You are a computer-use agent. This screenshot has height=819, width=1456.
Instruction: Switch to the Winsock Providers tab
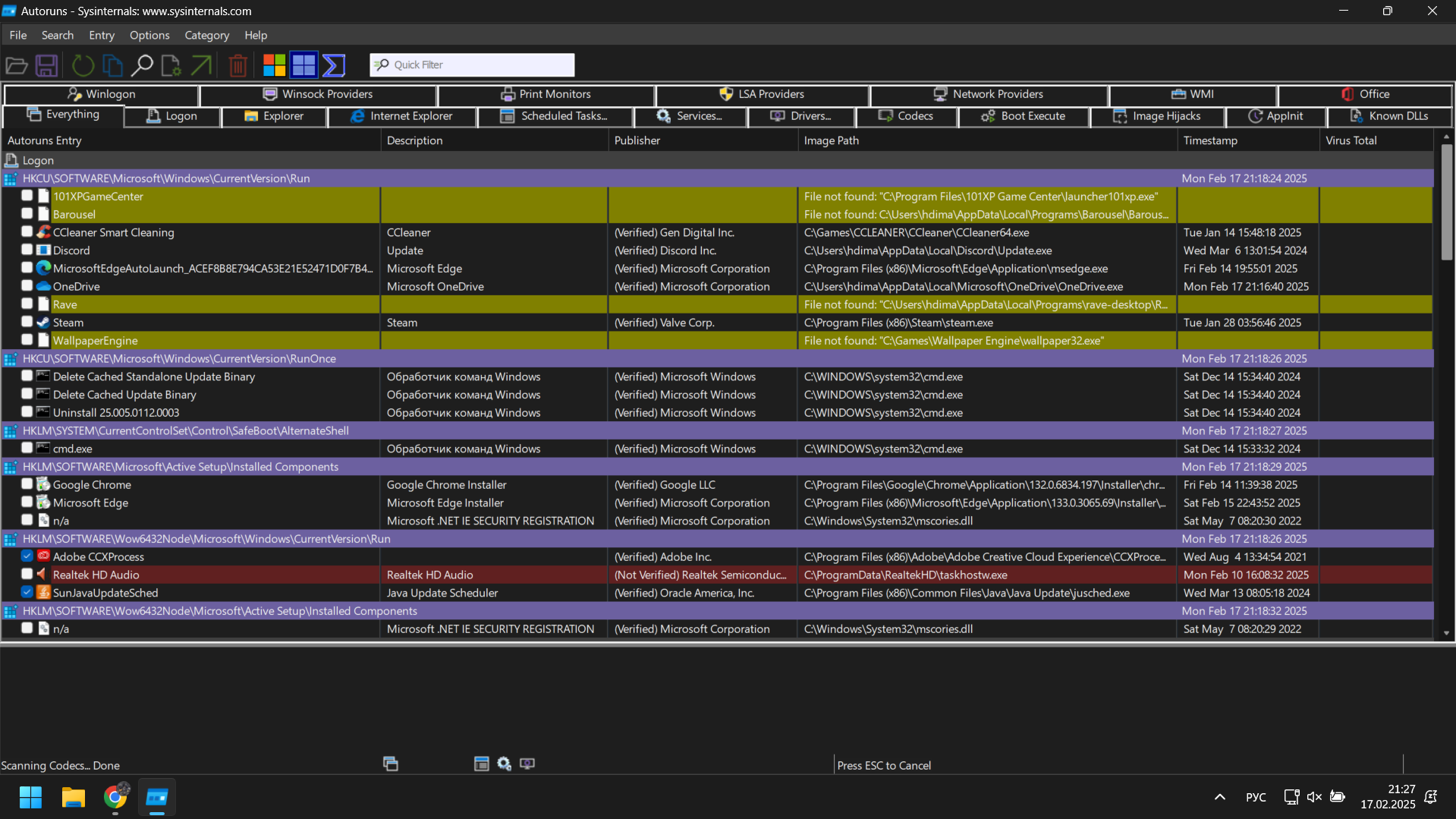coord(318,94)
